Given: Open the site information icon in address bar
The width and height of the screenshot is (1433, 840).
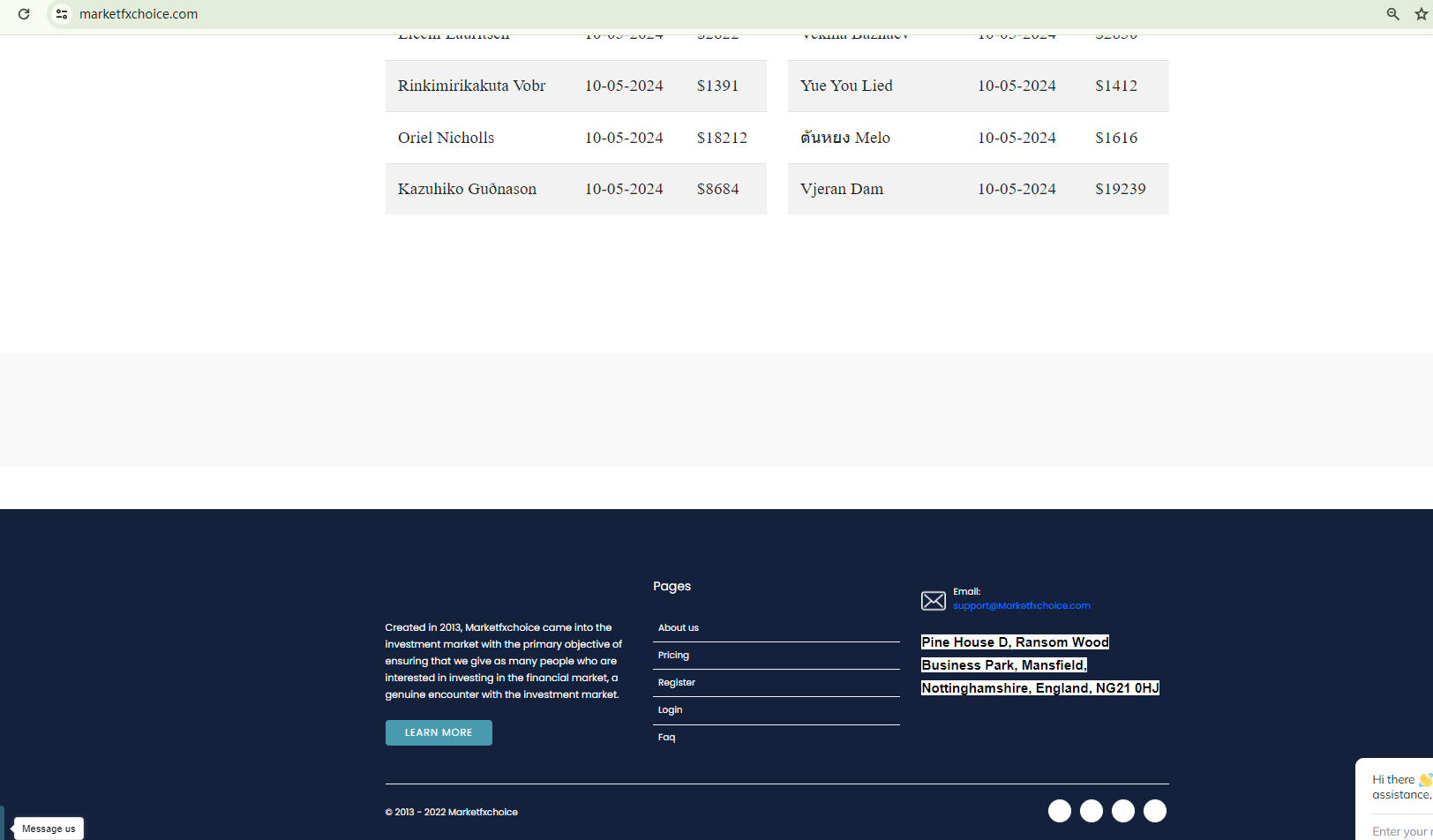Looking at the screenshot, I should pyautogui.click(x=62, y=14).
